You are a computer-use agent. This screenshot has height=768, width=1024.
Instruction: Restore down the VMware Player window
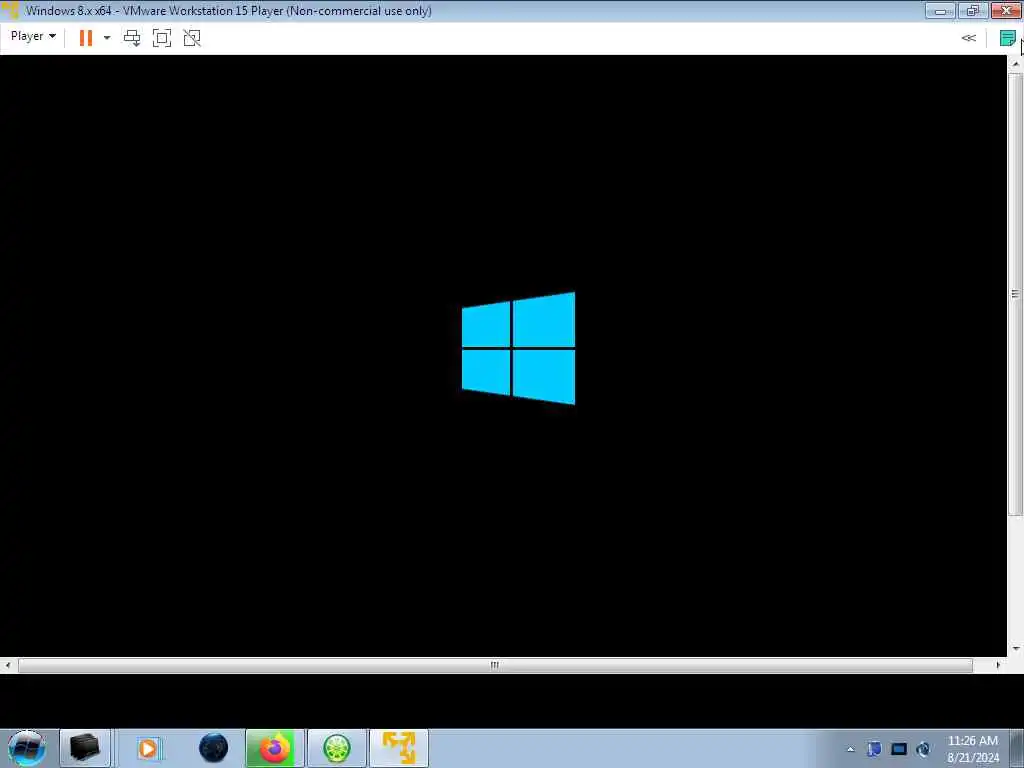coord(973,10)
